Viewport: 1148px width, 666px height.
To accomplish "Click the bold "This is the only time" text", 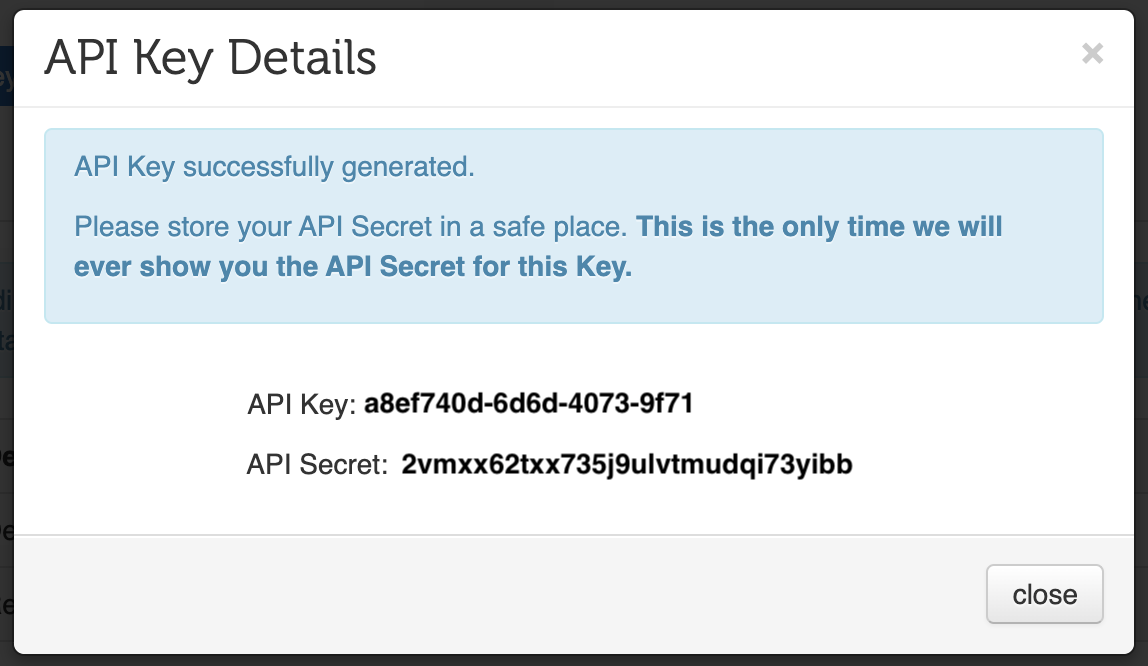I will click(819, 226).
